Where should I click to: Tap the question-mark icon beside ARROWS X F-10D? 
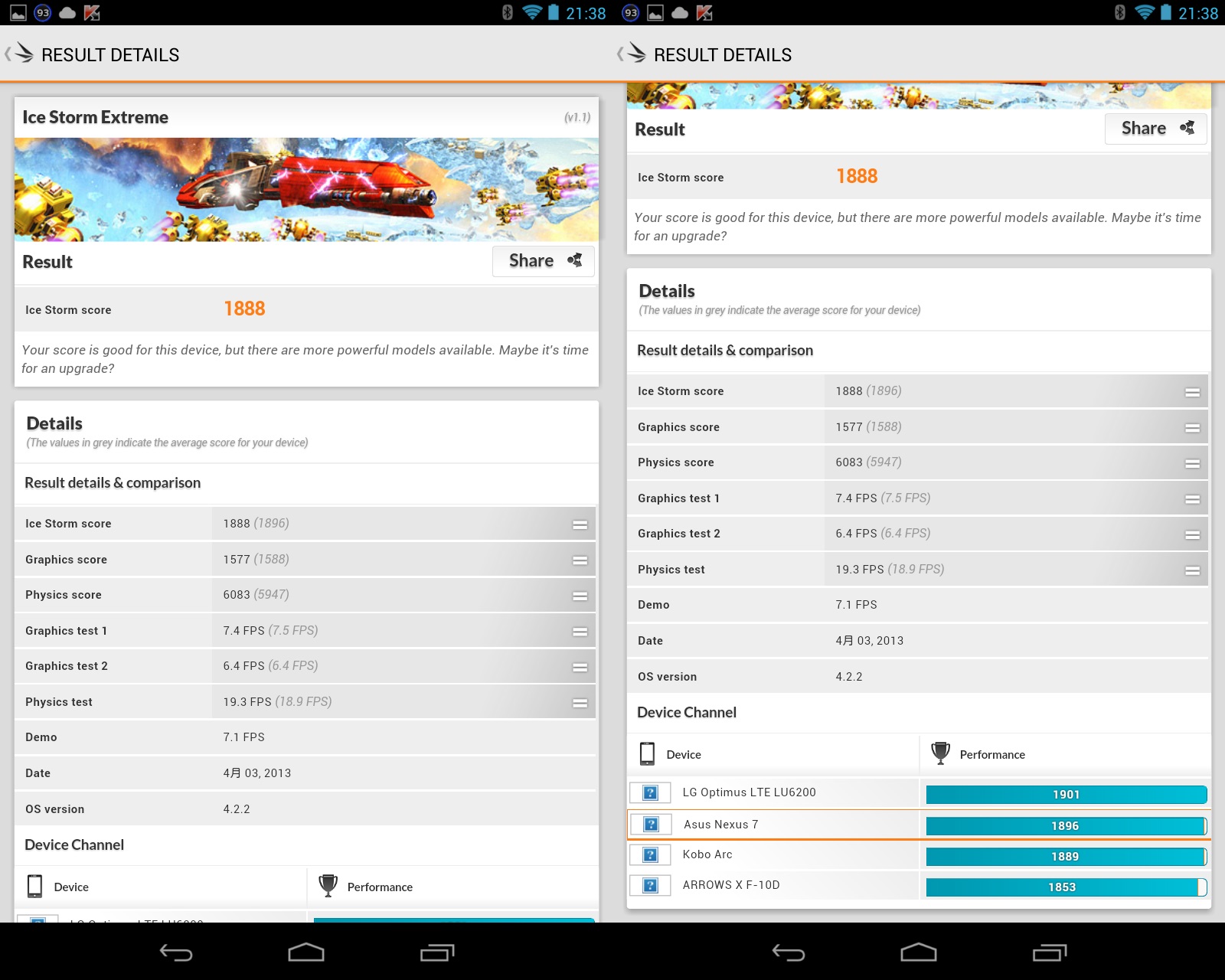[x=650, y=886]
